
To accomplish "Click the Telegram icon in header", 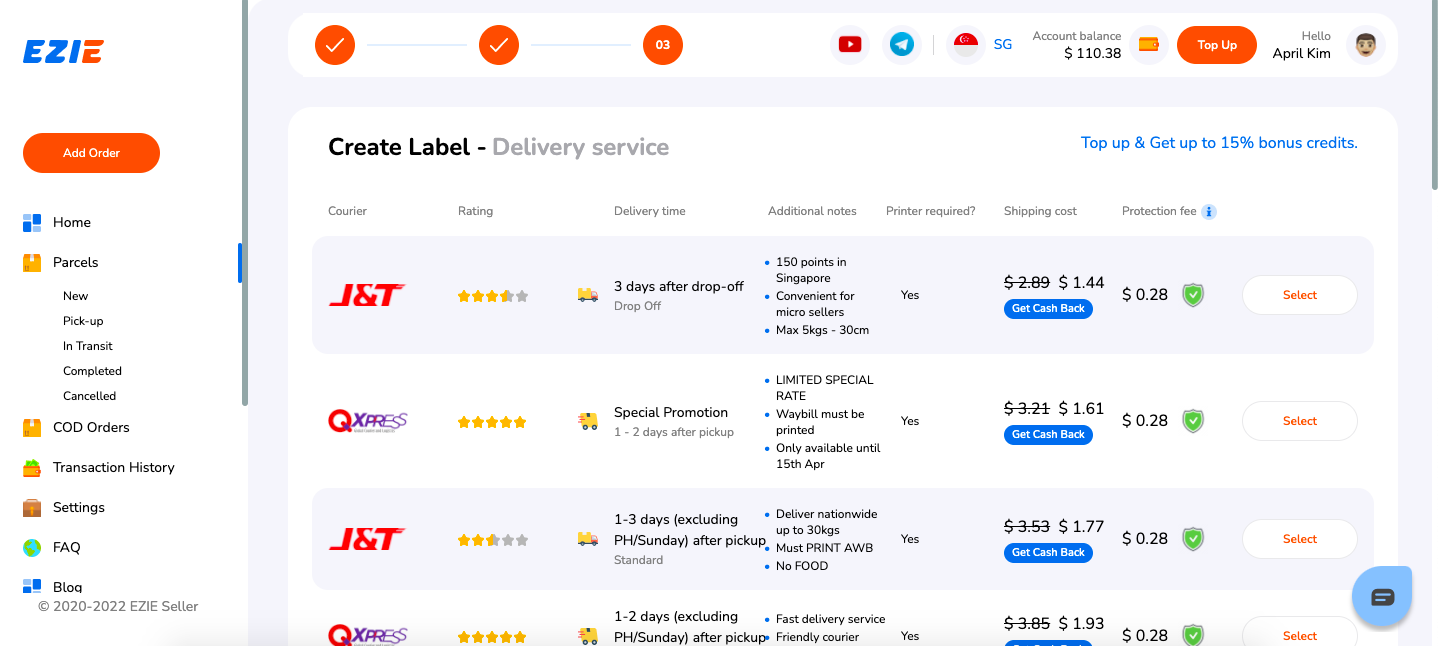I will pyautogui.click(x=902, y=45).
